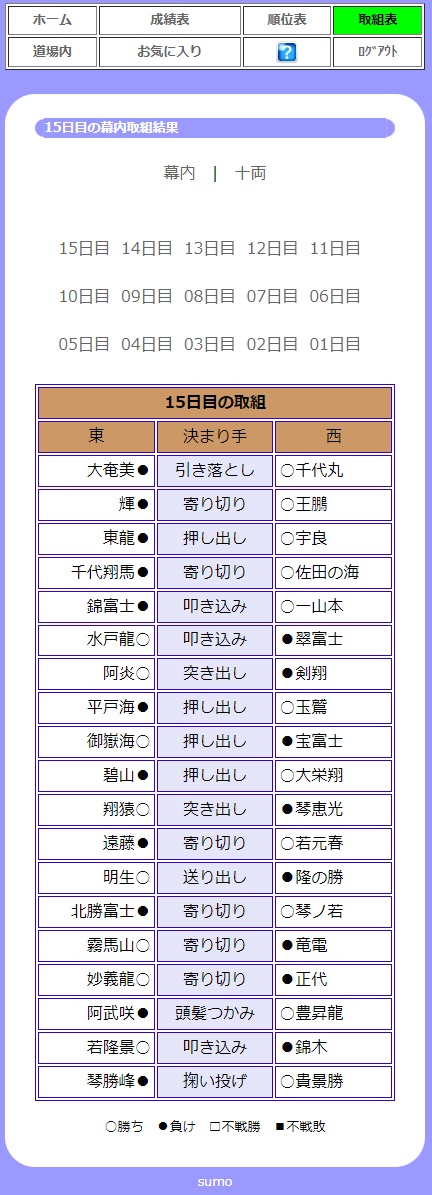View results for 14日目

pos(146,248)
